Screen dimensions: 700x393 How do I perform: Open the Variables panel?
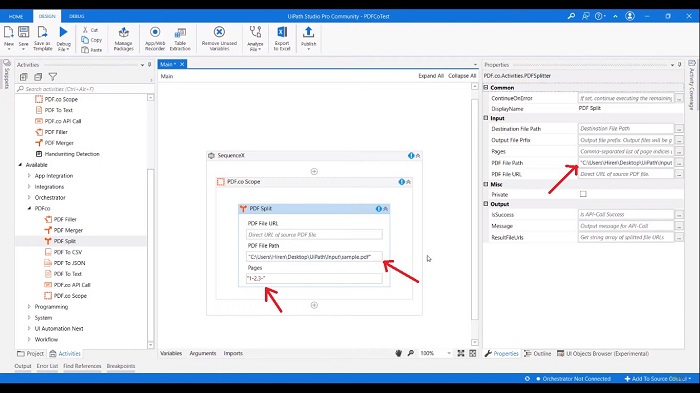click(x=171, y=353)
